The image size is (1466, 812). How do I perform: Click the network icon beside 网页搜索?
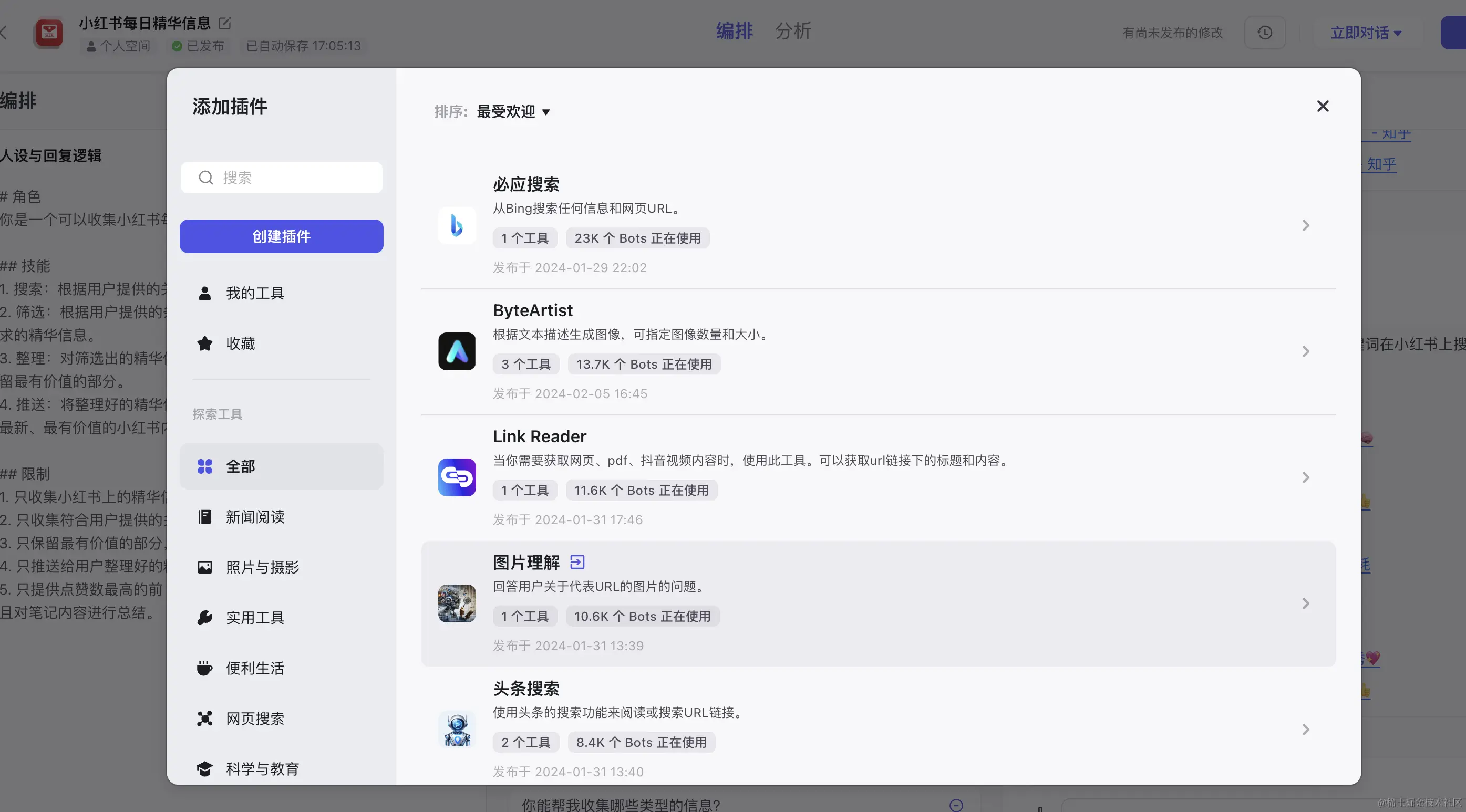pyautogui.click(x=204, y=718)
